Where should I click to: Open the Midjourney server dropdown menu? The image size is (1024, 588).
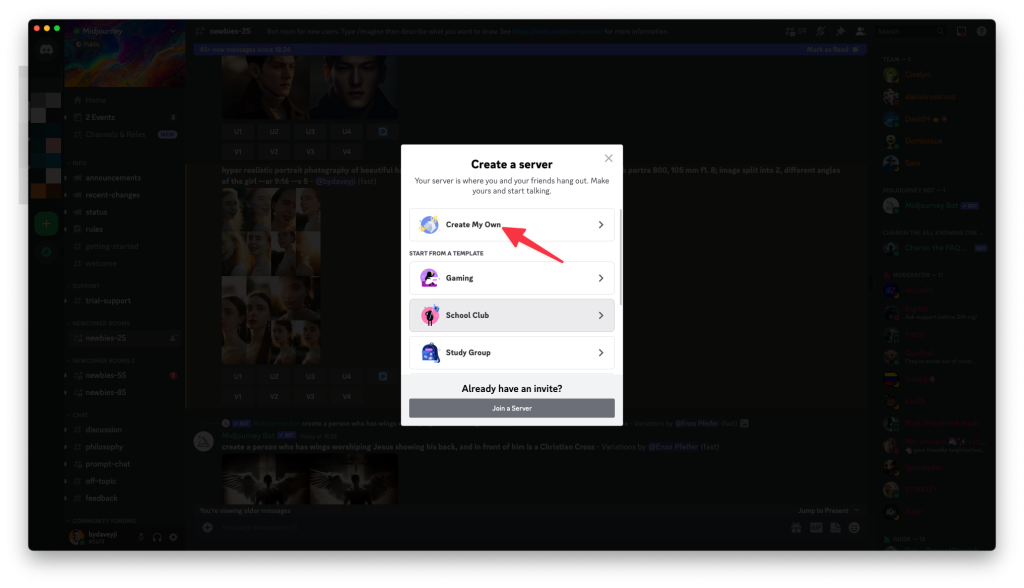pos(172,31)
